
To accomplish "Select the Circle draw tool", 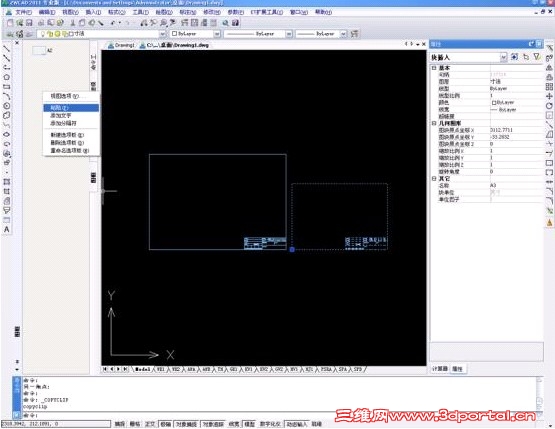I will pyautogui.click(x=6, y=106).
